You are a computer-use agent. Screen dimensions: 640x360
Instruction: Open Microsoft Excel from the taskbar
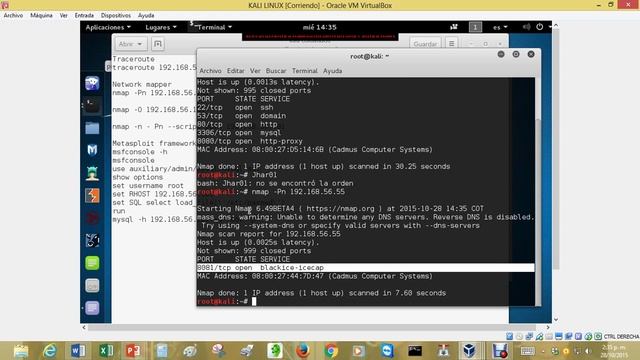click(106, 351)
